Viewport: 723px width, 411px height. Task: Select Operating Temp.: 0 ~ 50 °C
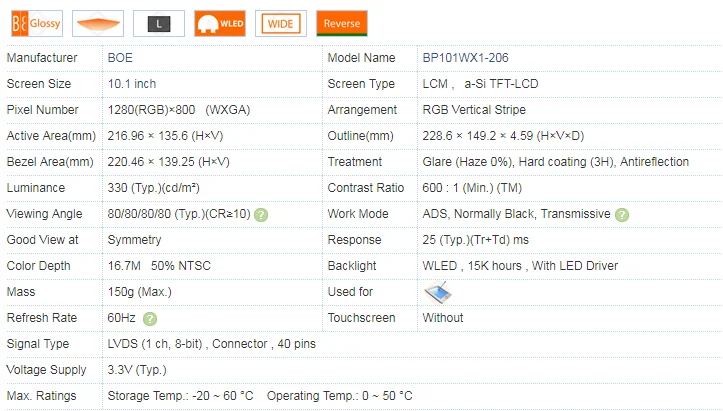tap(339, 396)
